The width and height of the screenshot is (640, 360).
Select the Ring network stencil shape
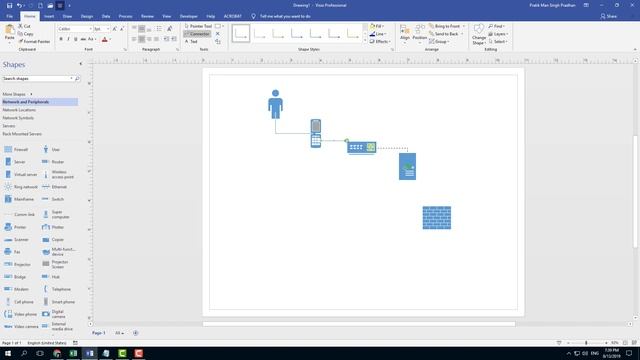[20, 187]
